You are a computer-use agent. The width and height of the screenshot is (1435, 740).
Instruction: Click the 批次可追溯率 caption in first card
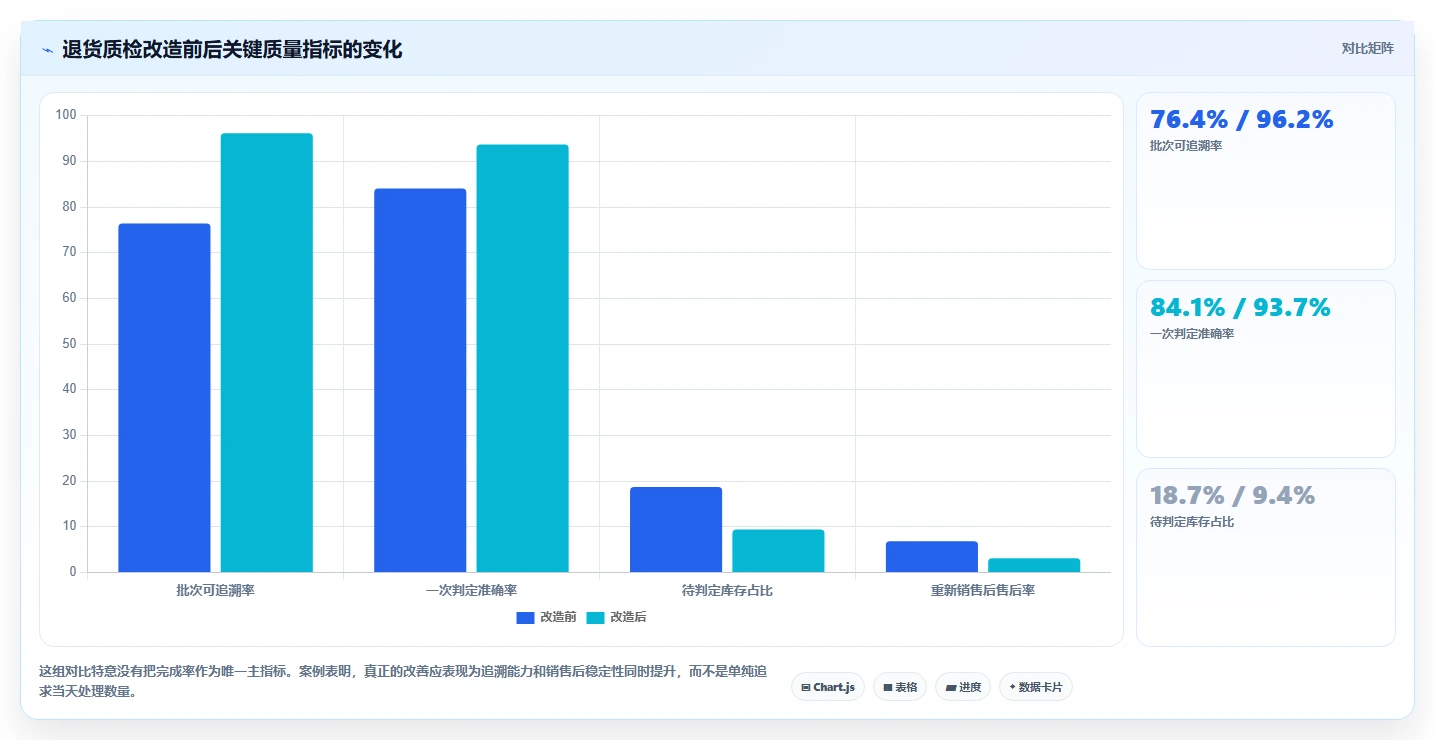point(1186,145)
